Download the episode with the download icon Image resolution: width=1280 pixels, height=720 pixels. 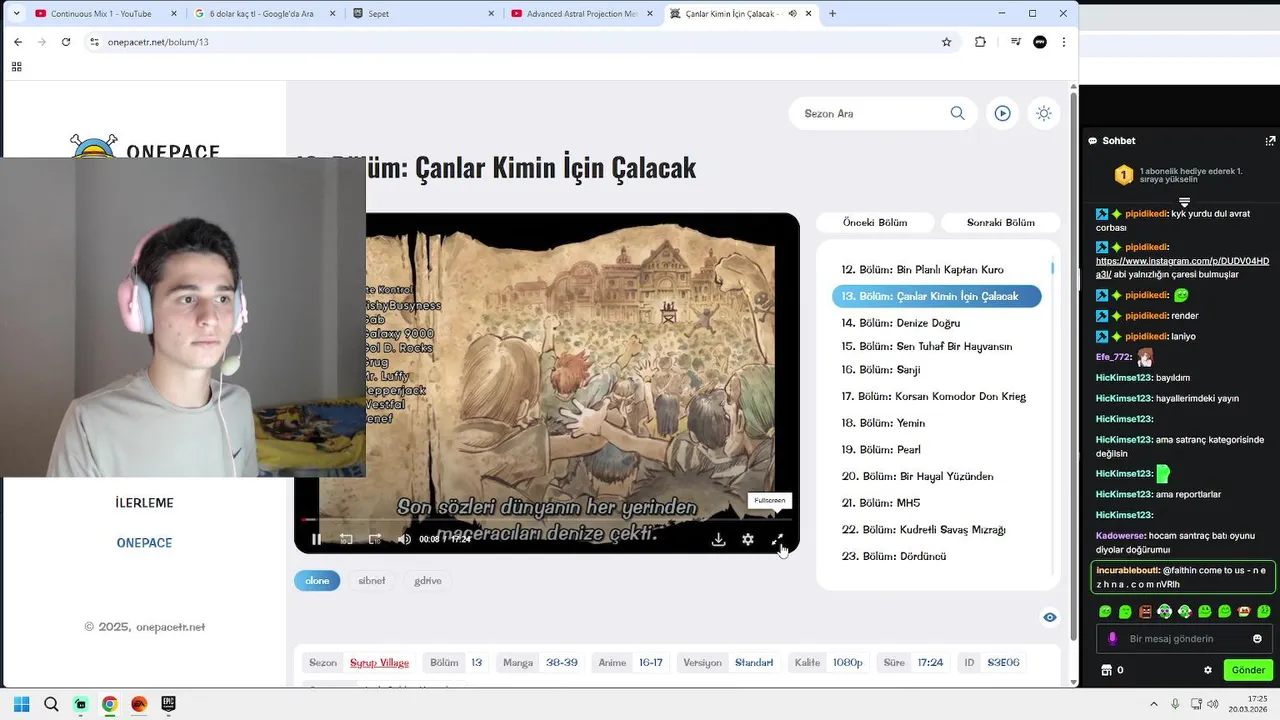click(x=718, y=539)
